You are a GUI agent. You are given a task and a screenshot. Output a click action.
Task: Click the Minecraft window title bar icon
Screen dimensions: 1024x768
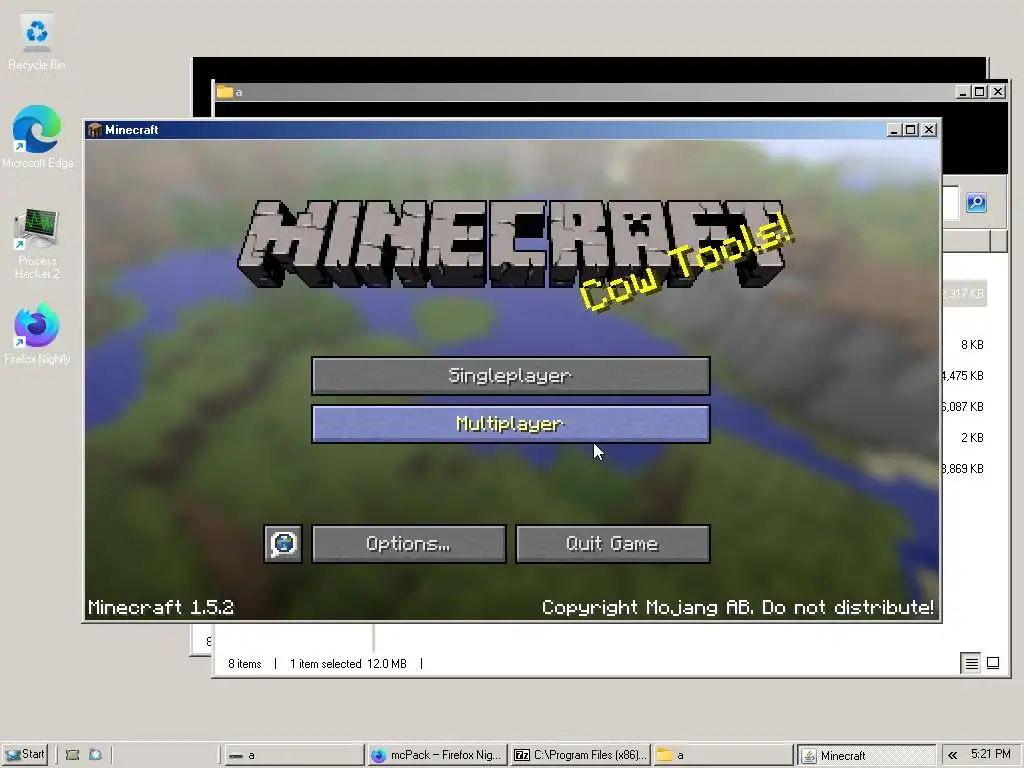(x=95, y=130)
